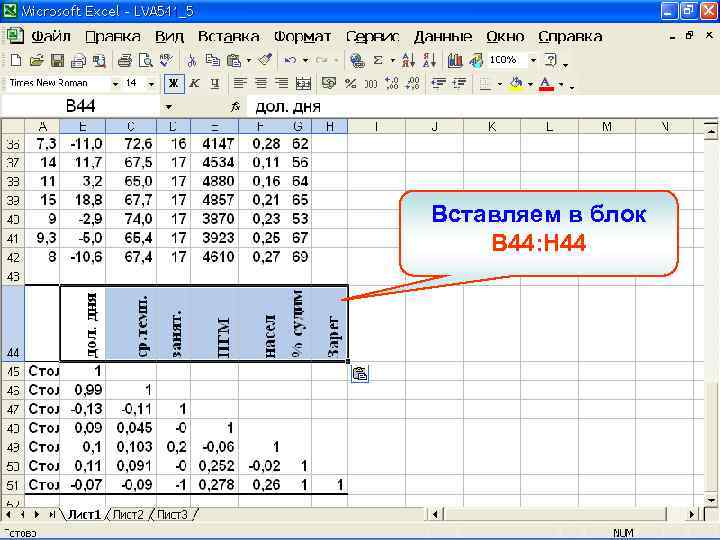Toggle centered text alignment

261,83
